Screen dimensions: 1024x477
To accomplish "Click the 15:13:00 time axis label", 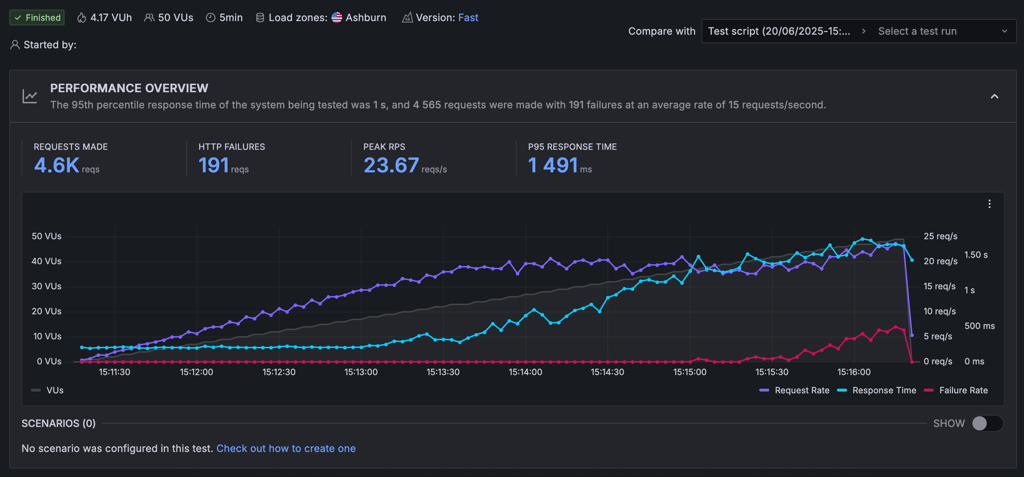I will point(361,372).
